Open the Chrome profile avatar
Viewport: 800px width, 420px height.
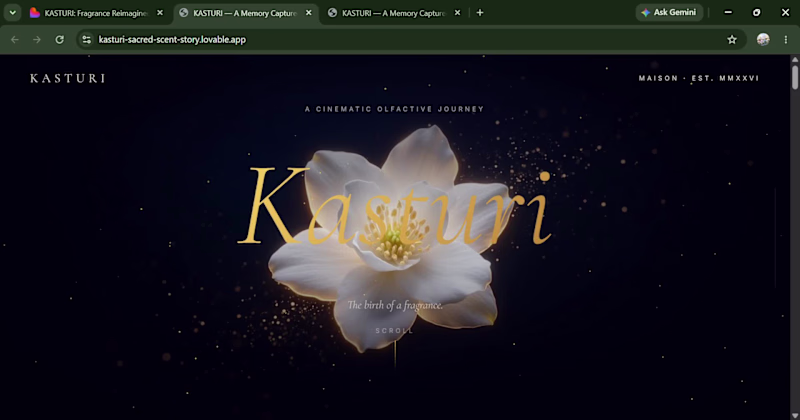tap(763, 39)
